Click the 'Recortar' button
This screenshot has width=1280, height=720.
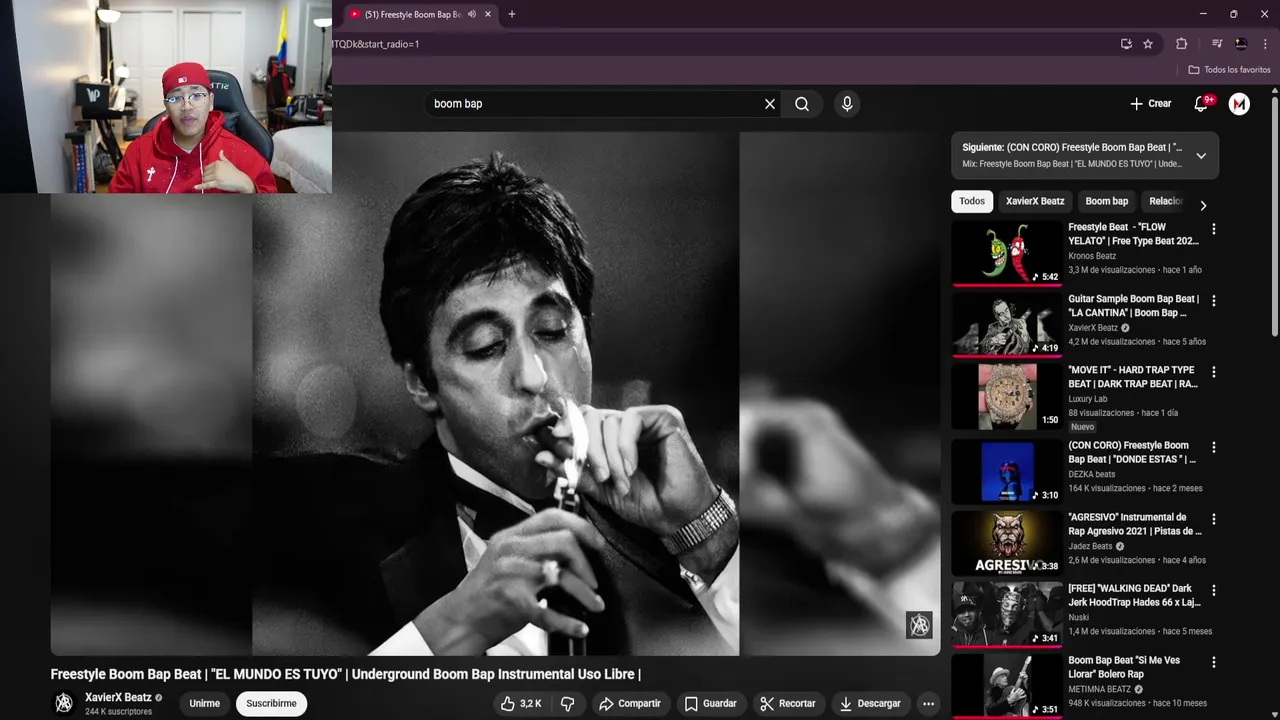click(788, 704)
